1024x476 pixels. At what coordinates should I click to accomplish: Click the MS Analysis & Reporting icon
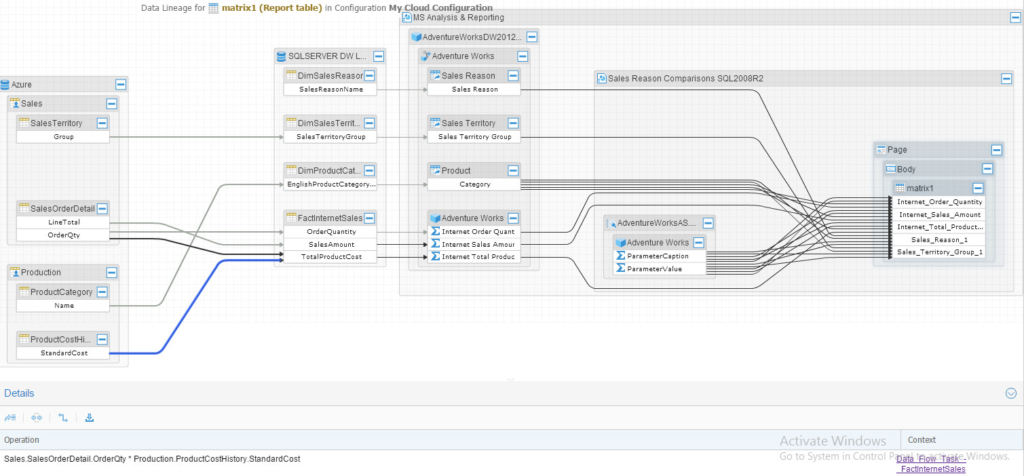407,18
